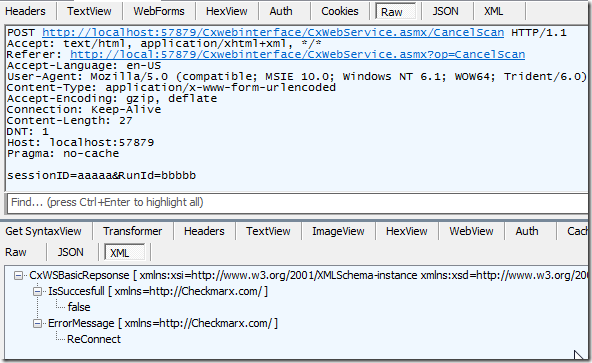The image size is (592, 363).
Task: Select the IsSuccesfull tree node
Action: [x=158, y=291]
